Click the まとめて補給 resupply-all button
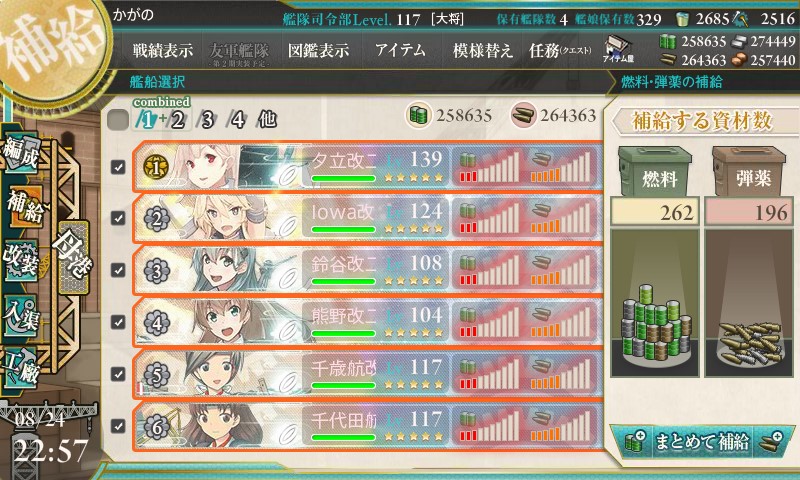The image size is (800, 480). (x=702, y=441)
